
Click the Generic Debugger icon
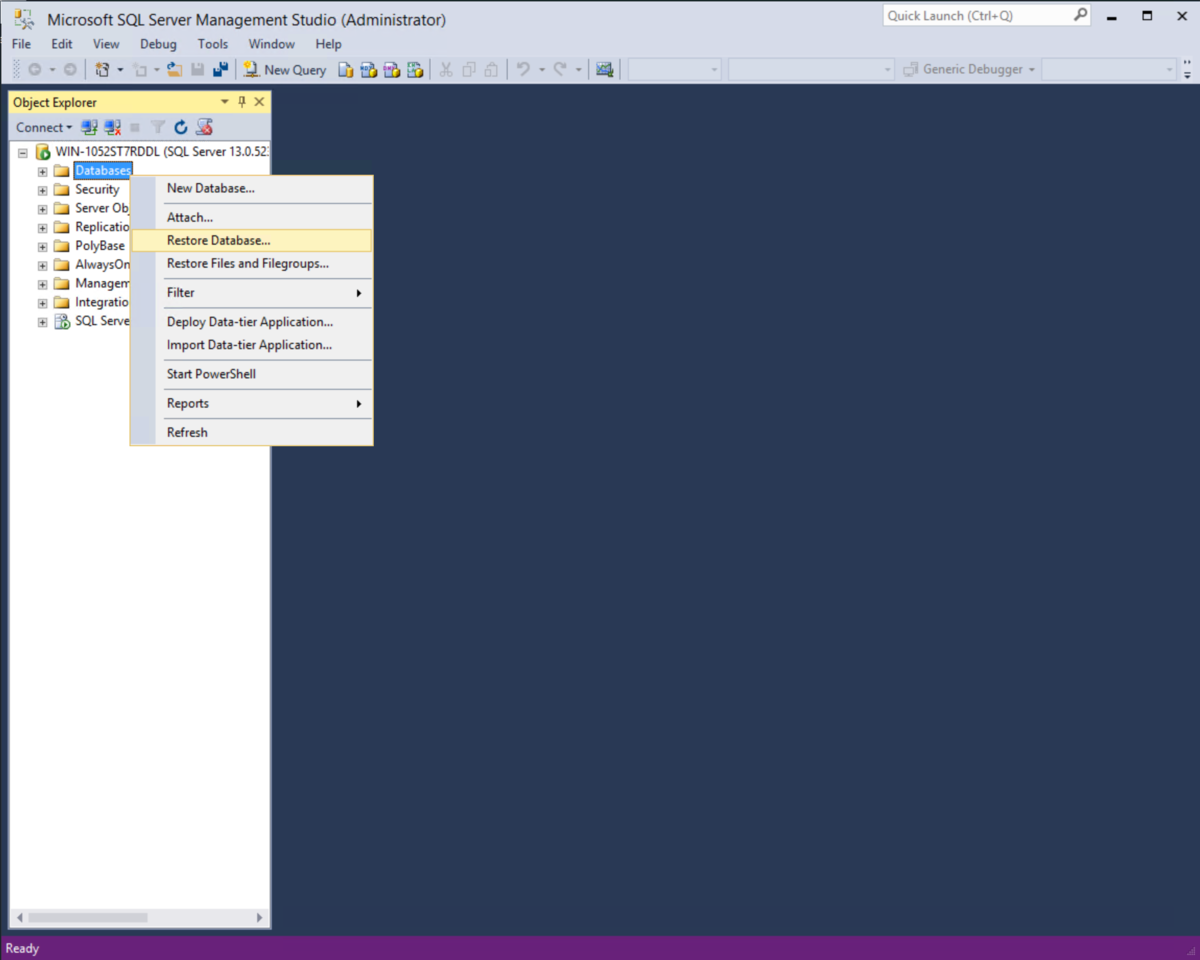click(911, 70)
